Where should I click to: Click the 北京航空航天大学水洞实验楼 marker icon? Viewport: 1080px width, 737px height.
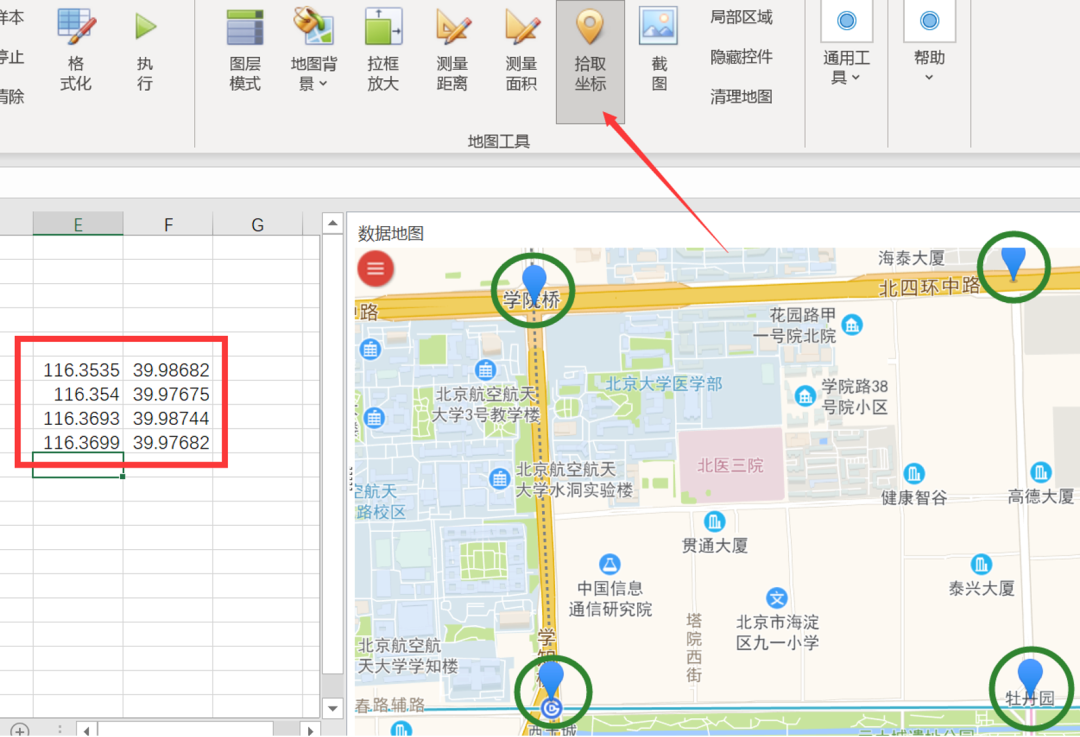499,479
